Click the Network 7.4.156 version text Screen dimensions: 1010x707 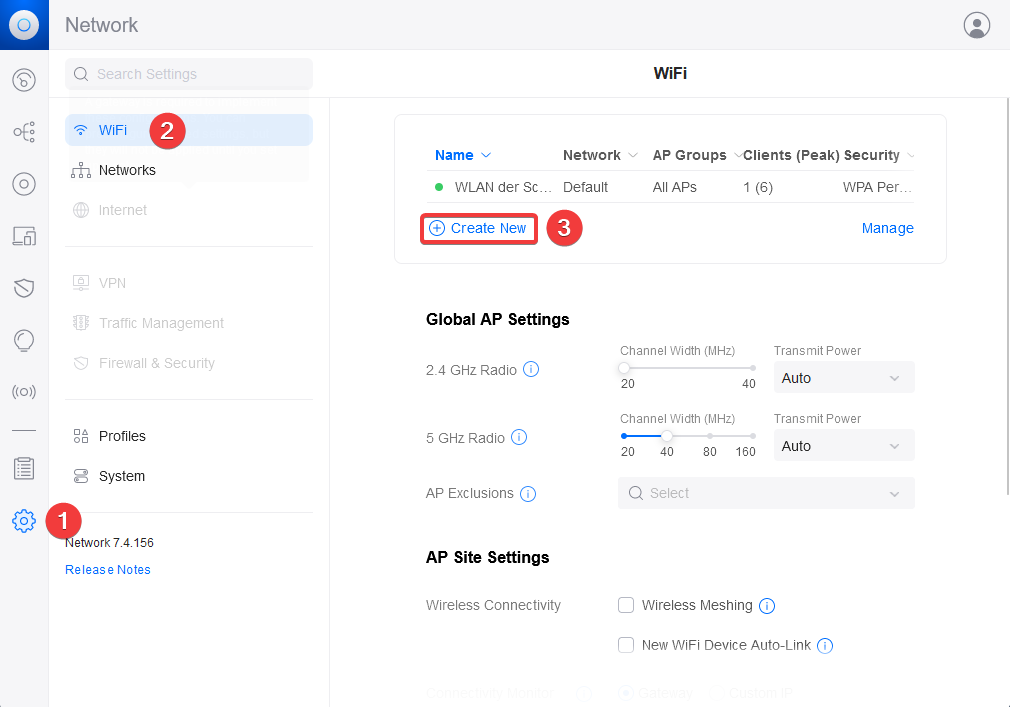click(x=110, y=543)
